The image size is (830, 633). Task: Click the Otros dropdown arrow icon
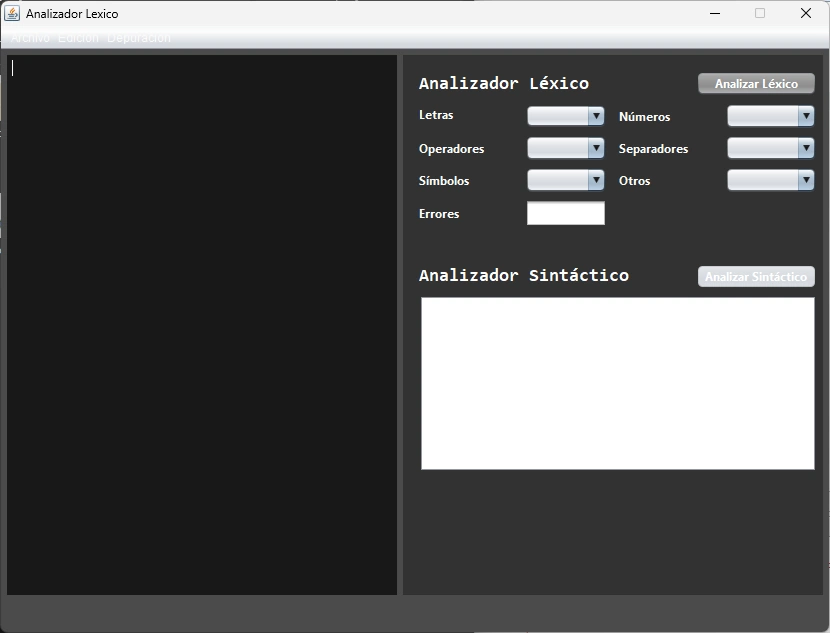(x=806, y=180)
